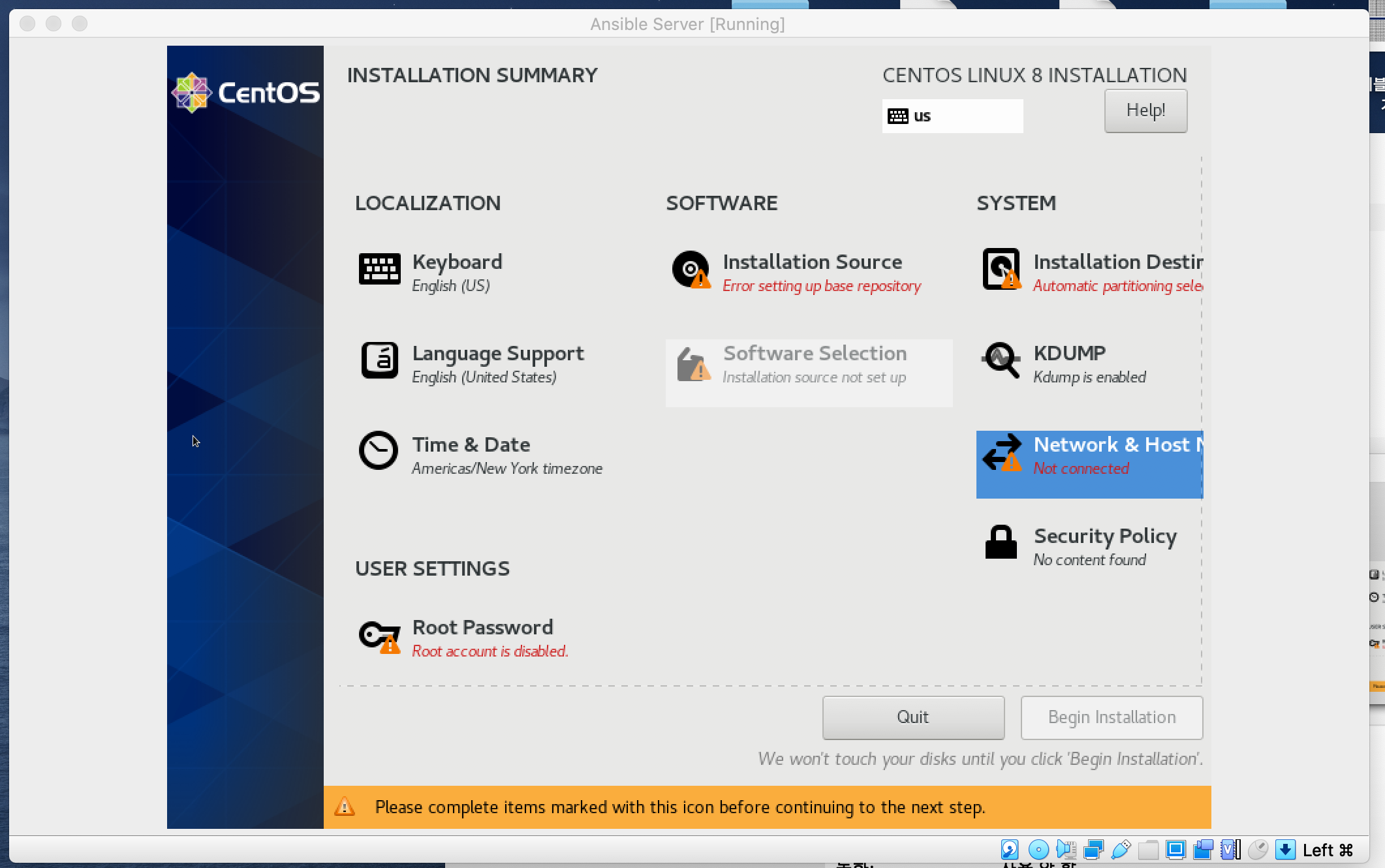The image size is (1385, 868).
Task: Open Installation Source disc icon
Action: (x=691, y=269)
